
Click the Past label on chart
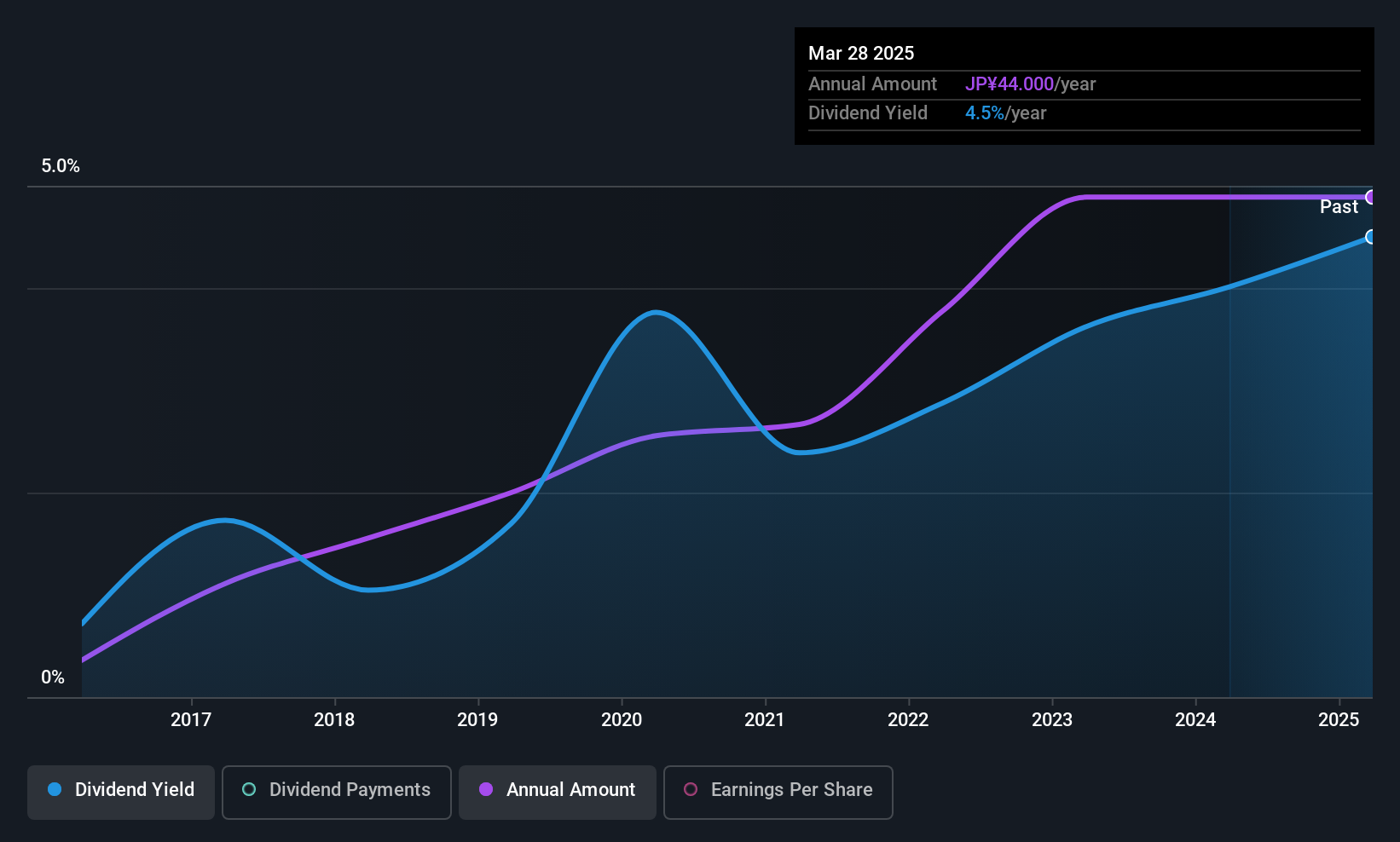click(x=1339, y=207)
